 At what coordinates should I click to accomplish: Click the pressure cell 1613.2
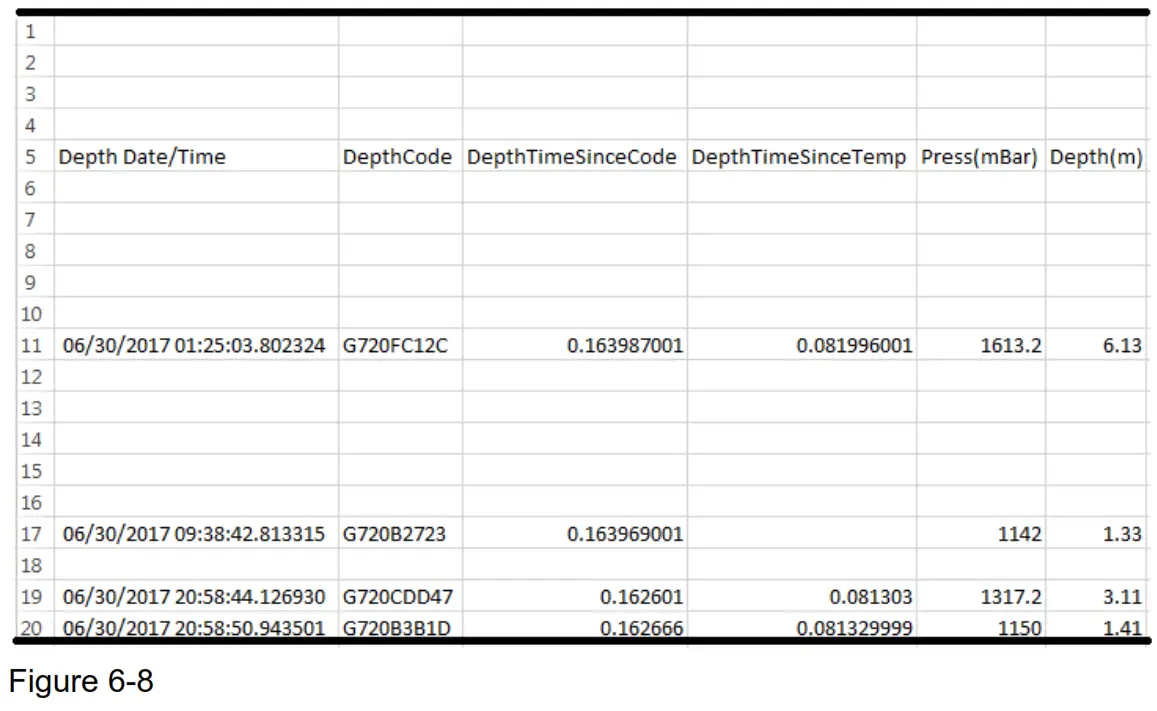(x=981, y=345)
